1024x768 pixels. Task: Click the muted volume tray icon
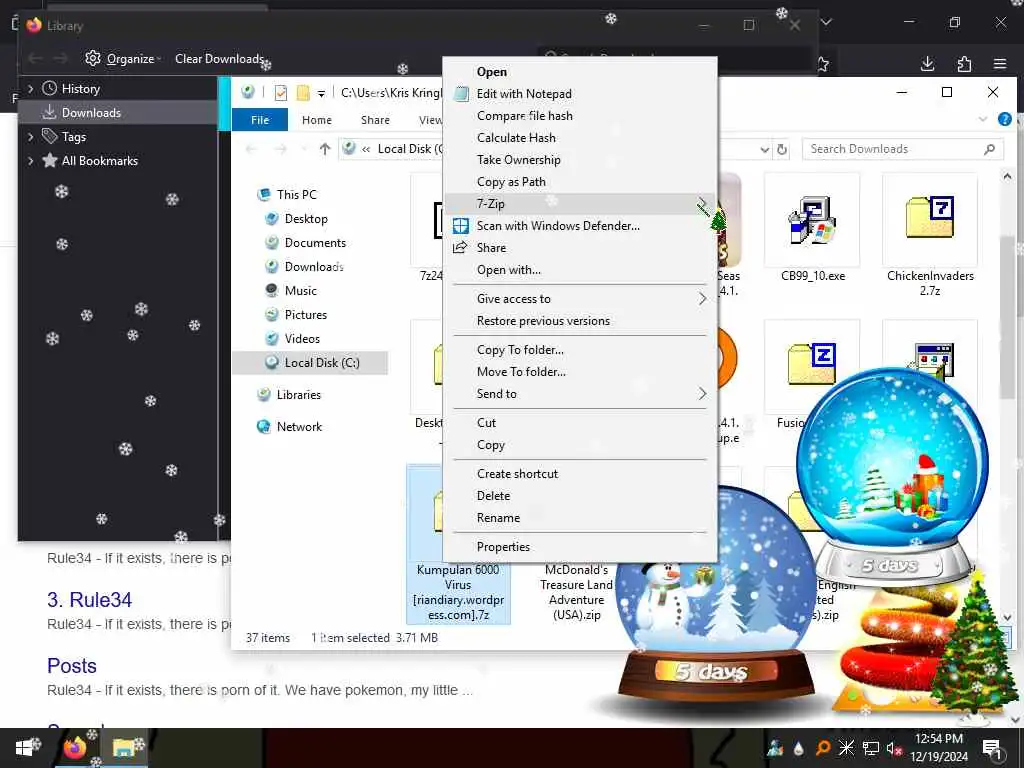893,748
